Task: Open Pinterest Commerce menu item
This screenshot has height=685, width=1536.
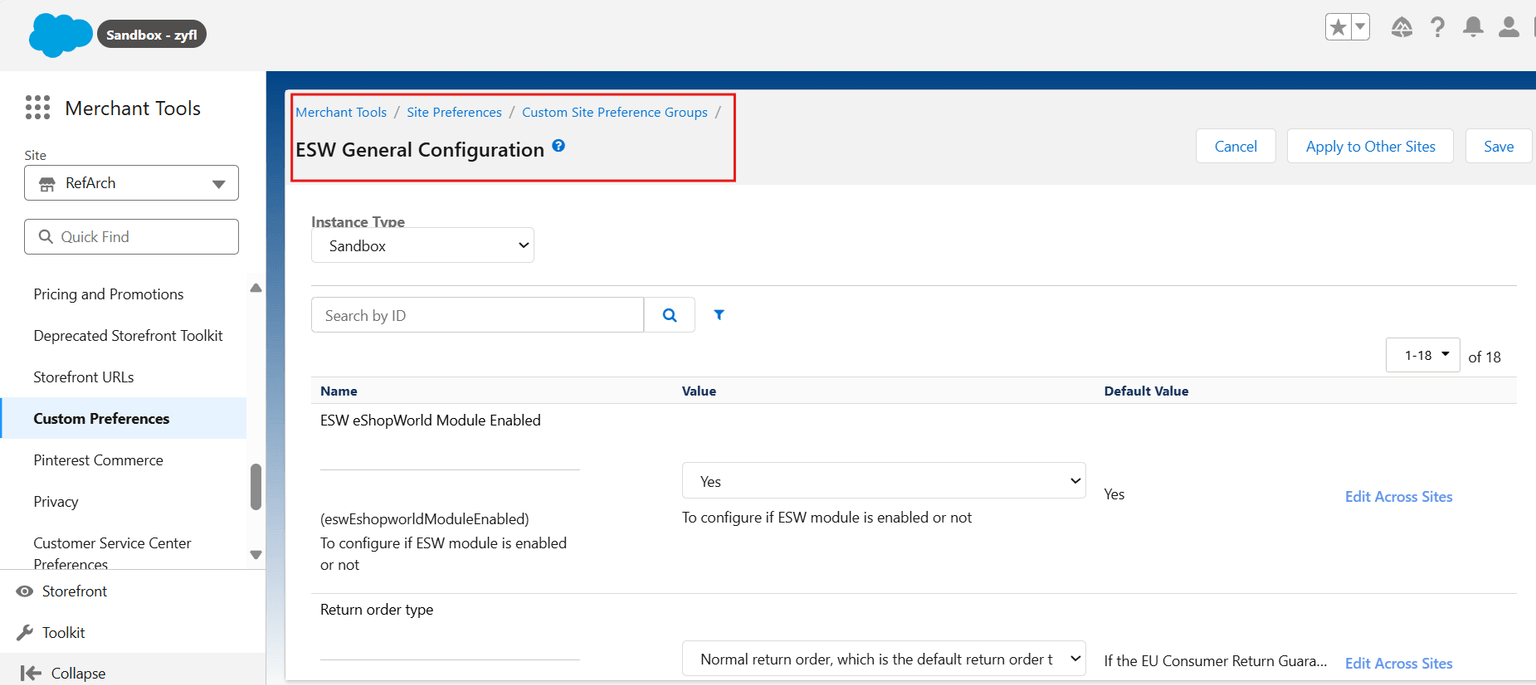Action: 98,460
